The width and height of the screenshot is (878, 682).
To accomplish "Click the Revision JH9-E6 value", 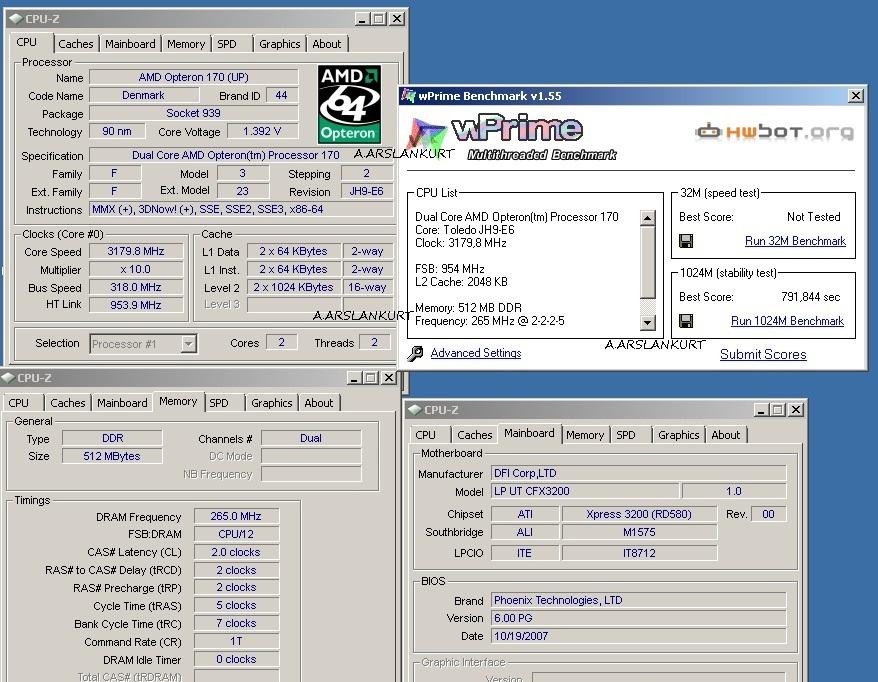I will tap(367, 191).
